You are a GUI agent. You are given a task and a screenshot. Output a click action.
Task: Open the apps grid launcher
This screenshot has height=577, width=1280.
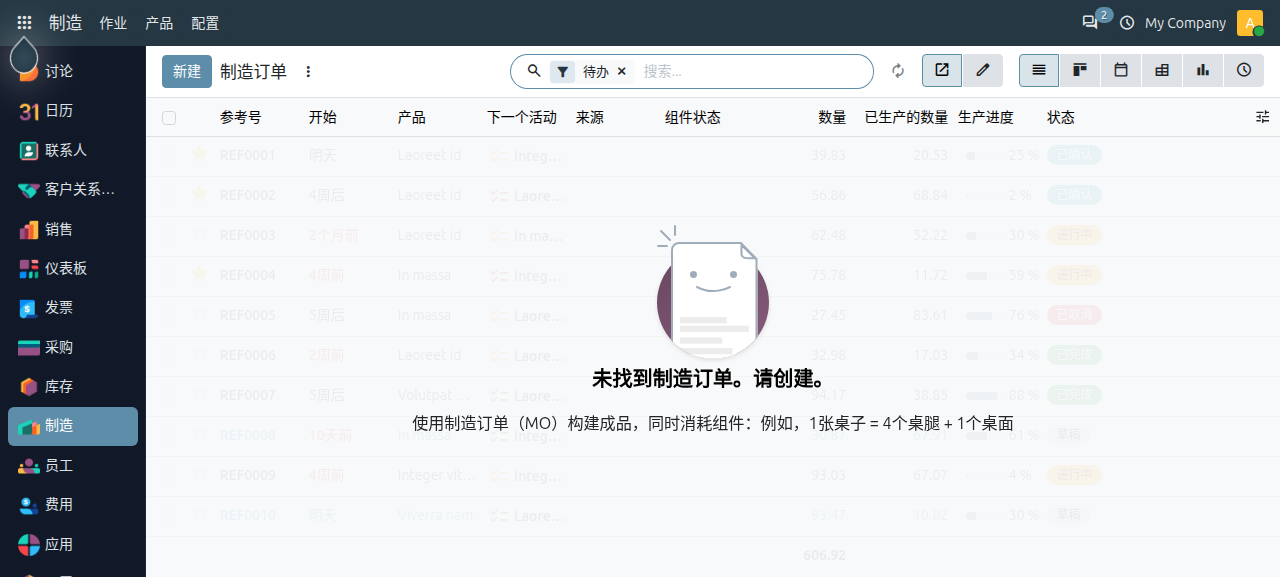click(x=24, y=22)
